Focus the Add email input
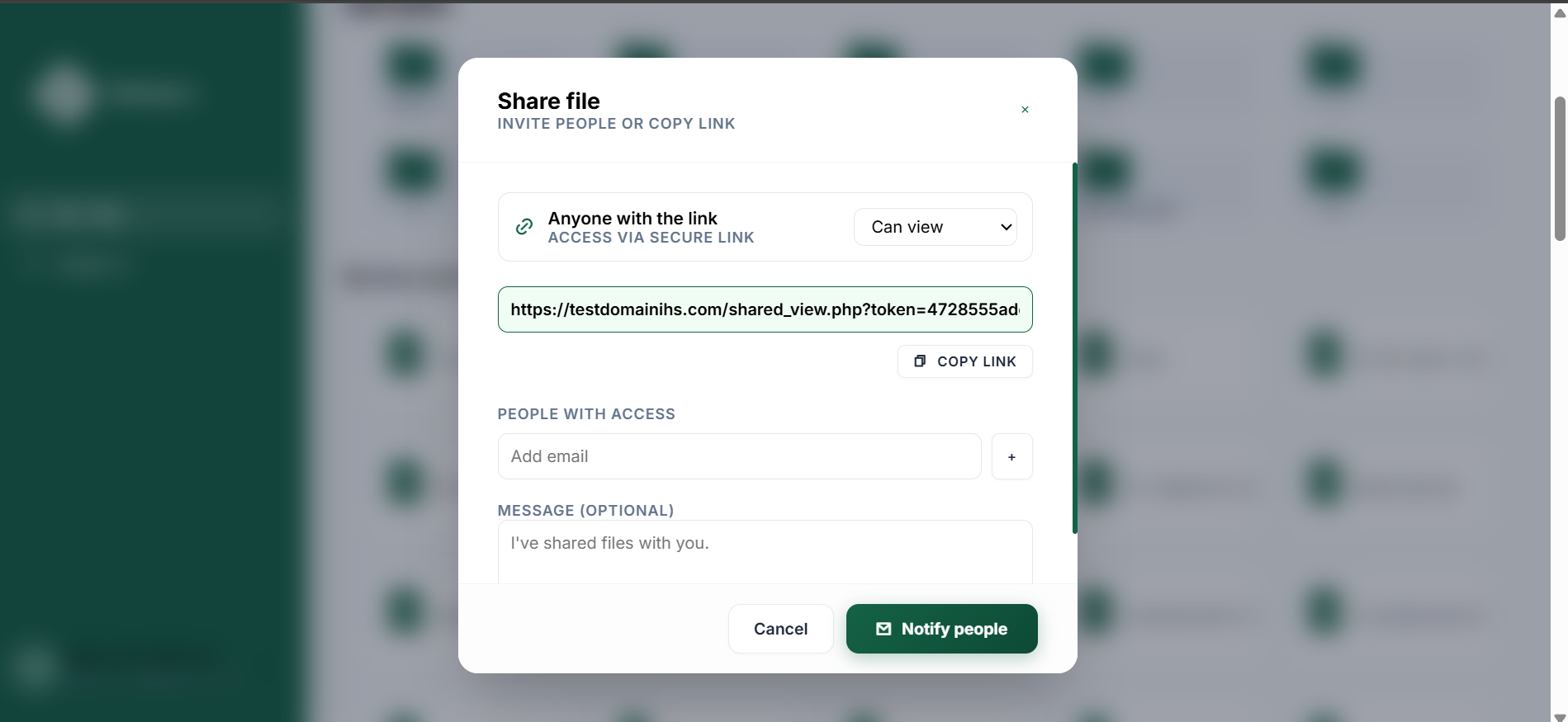Viewport: 1568px width, 722px height. 739,456
